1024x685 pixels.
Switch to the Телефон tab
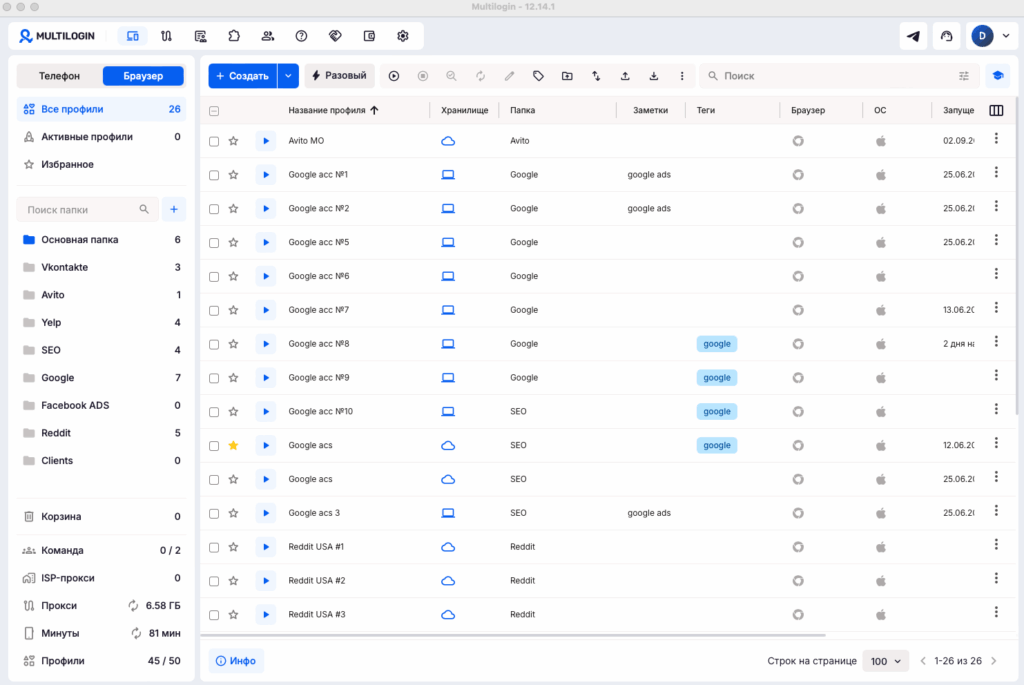[59, 76]
